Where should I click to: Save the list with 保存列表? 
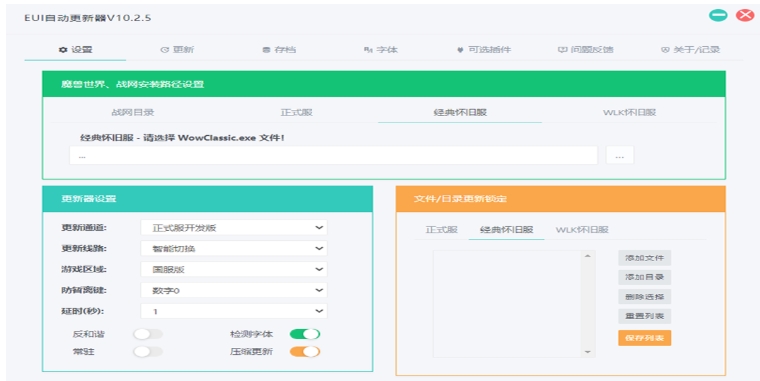tap(645, 338)
